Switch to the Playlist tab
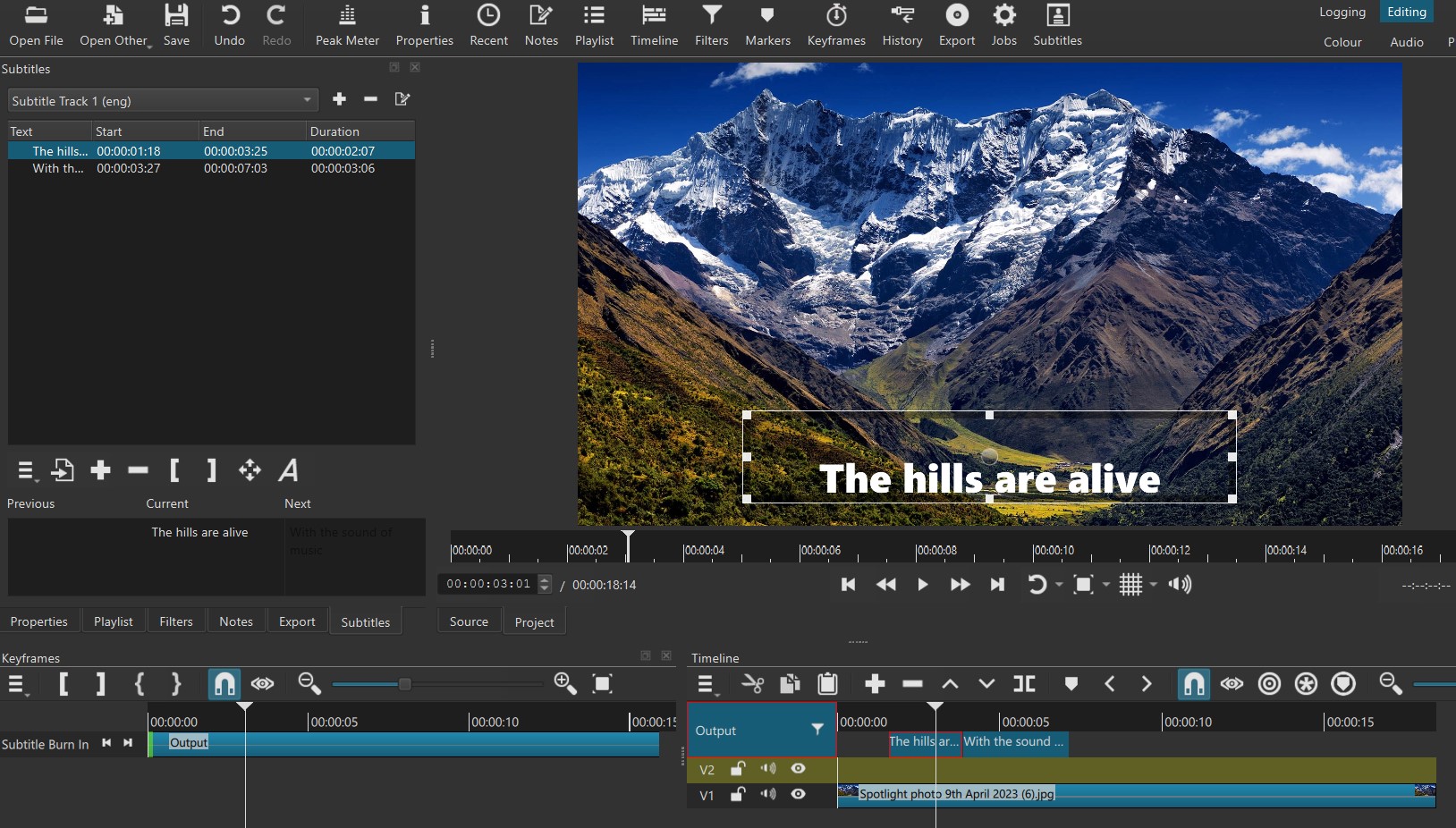The height and width of the screenshot is (828, 1456). [x=114, y=621]
